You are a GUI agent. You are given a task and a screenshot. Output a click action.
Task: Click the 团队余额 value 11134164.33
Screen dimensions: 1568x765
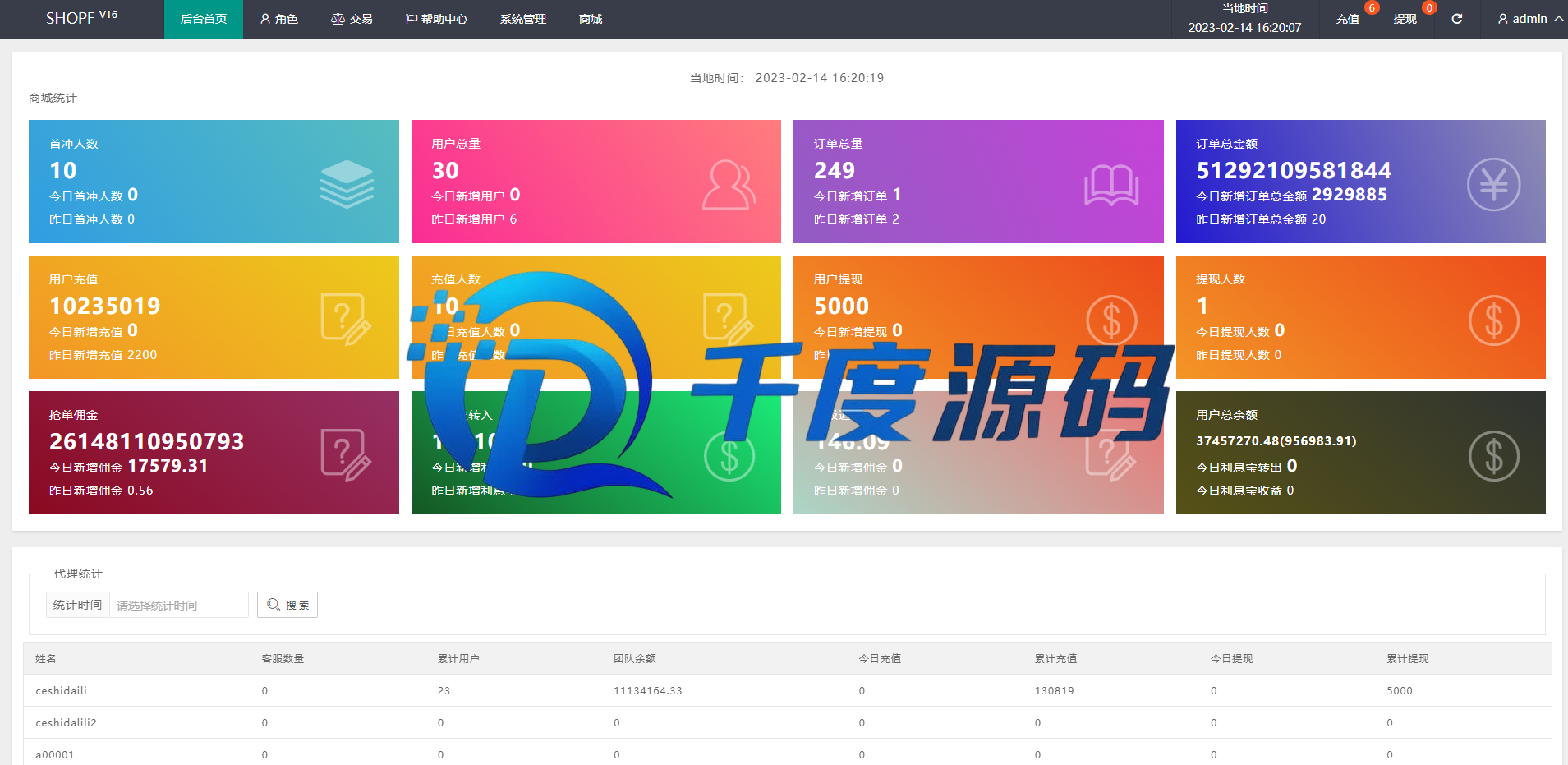pos(648,690)
